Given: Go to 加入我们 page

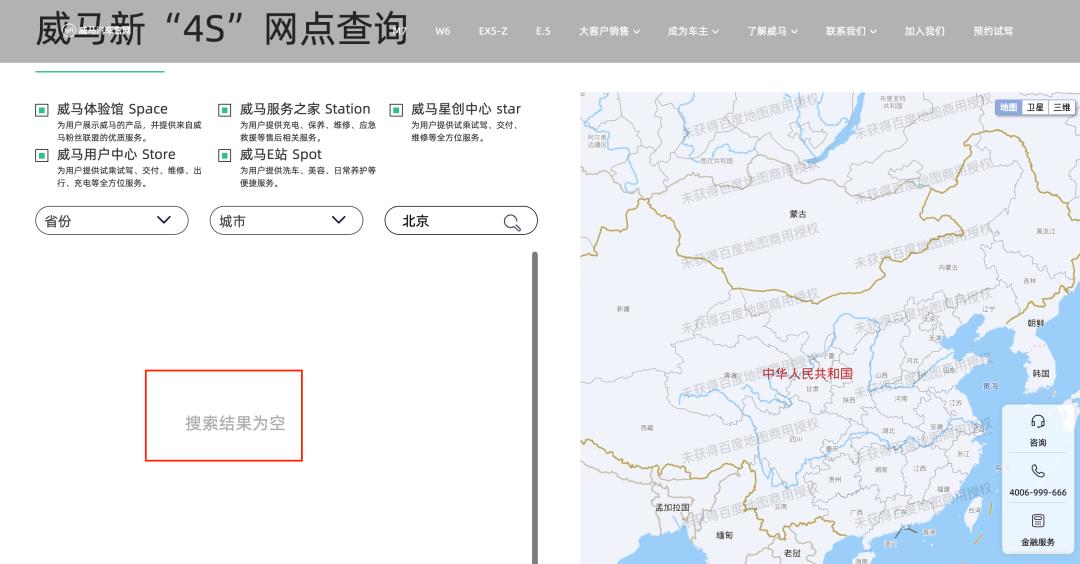Looking at the screenshot, I should pyautogui.click(x=924, y=31).
